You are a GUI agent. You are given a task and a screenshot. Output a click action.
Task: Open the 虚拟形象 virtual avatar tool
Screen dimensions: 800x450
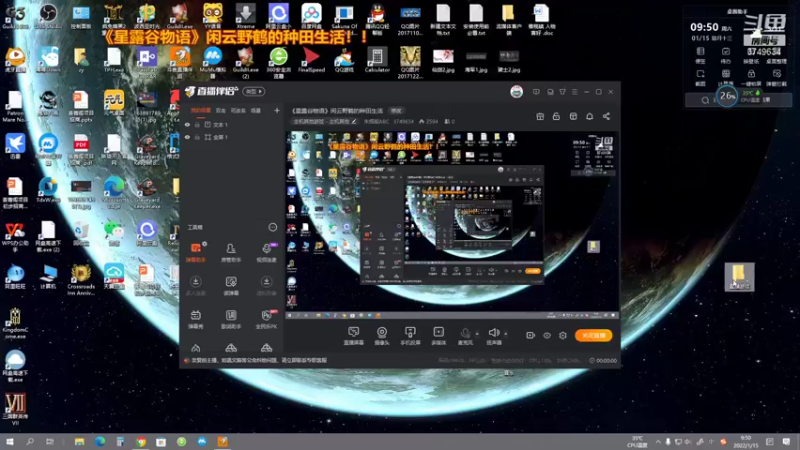coord(266,286)
